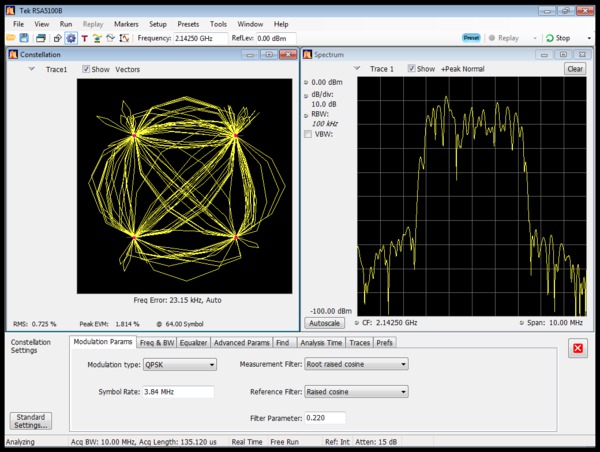Toggle Show checkbox for Spectrum Trace 1

pyautogui.click(x=411, y=69)
